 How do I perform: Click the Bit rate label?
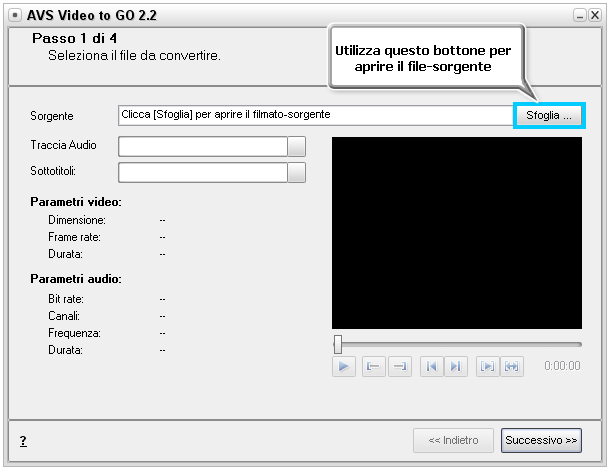pyautogui.click(x=66, y=299)
